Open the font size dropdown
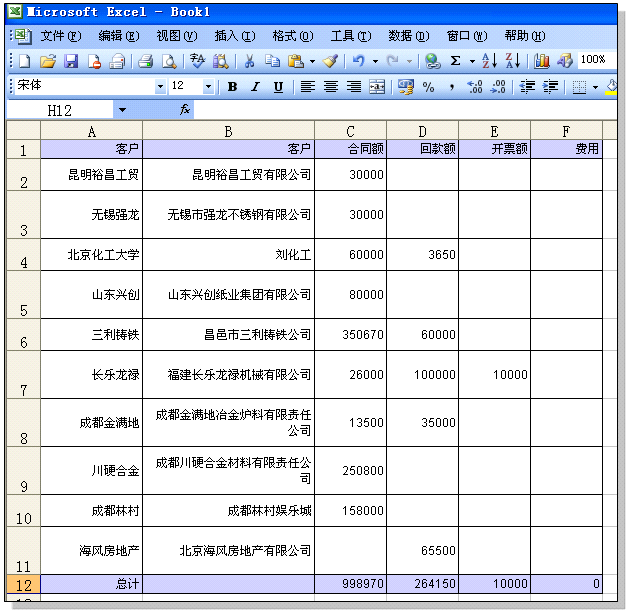The height and width of the screenshot is (612, 627). (x=208, y=87)
